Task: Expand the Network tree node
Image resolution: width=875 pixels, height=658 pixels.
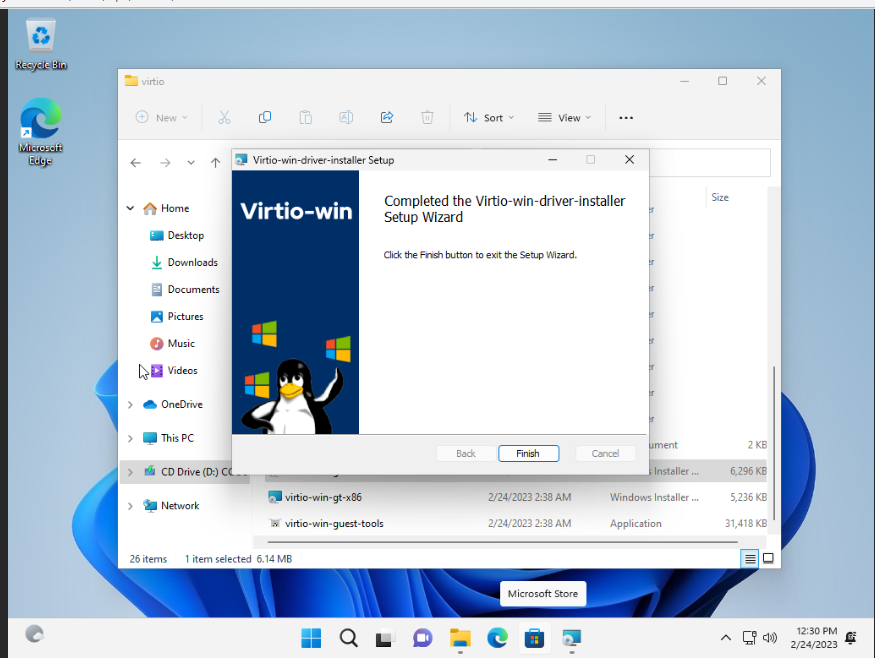Action: [130, 506]
